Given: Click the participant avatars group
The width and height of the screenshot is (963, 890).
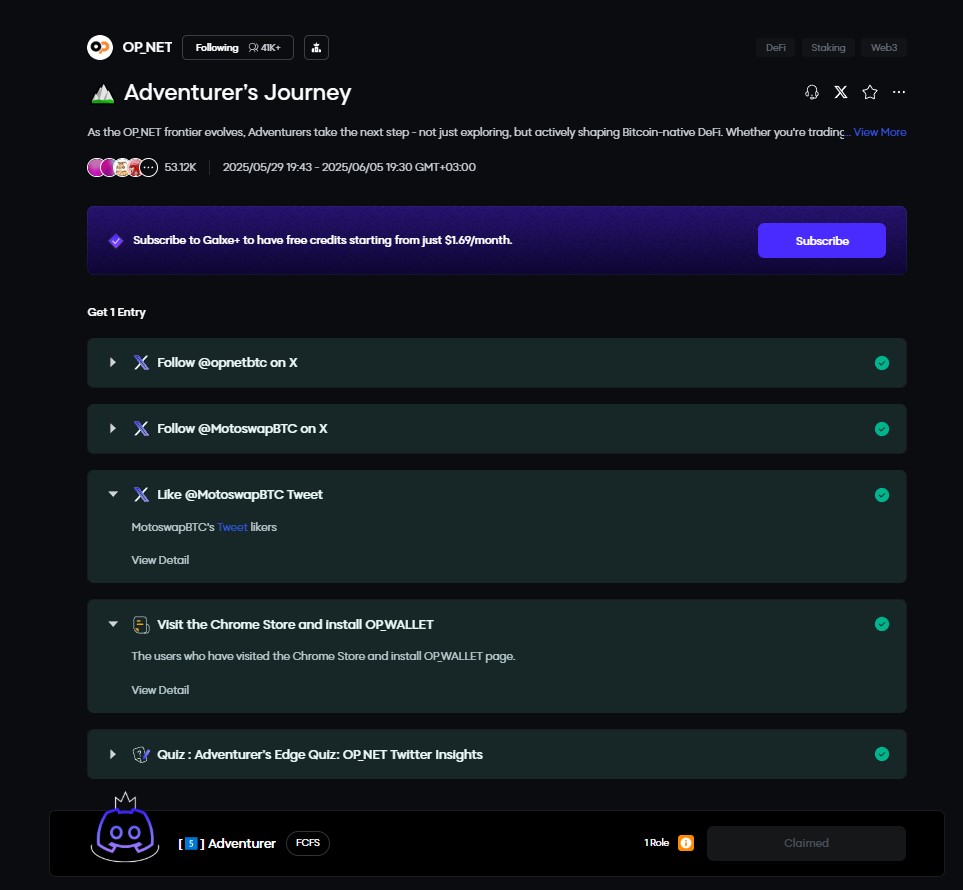Looking at the screenshot, I should click(x=122, y=167).
